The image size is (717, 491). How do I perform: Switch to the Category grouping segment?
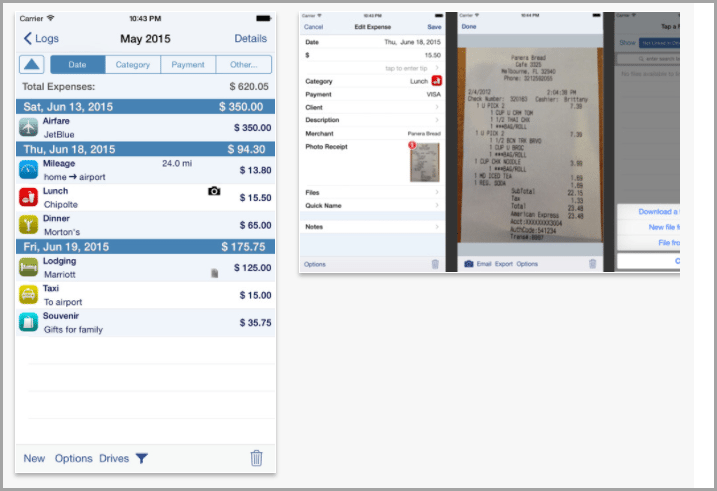point(133,65)
